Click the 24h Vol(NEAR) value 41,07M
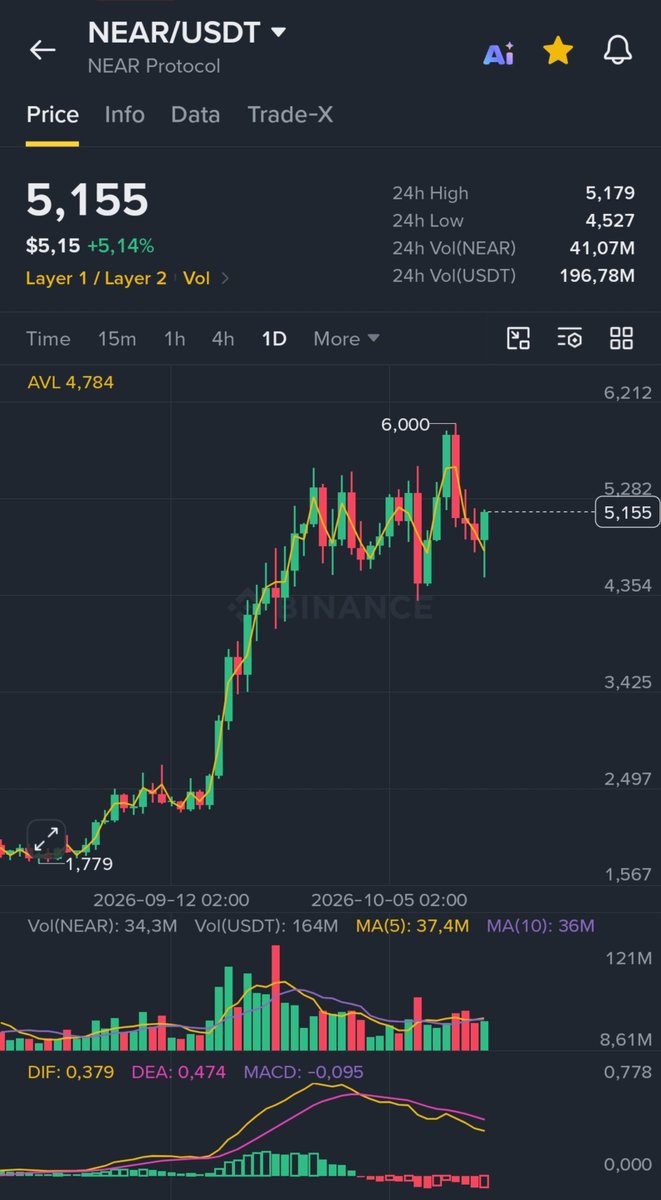 tap(600, 248)
